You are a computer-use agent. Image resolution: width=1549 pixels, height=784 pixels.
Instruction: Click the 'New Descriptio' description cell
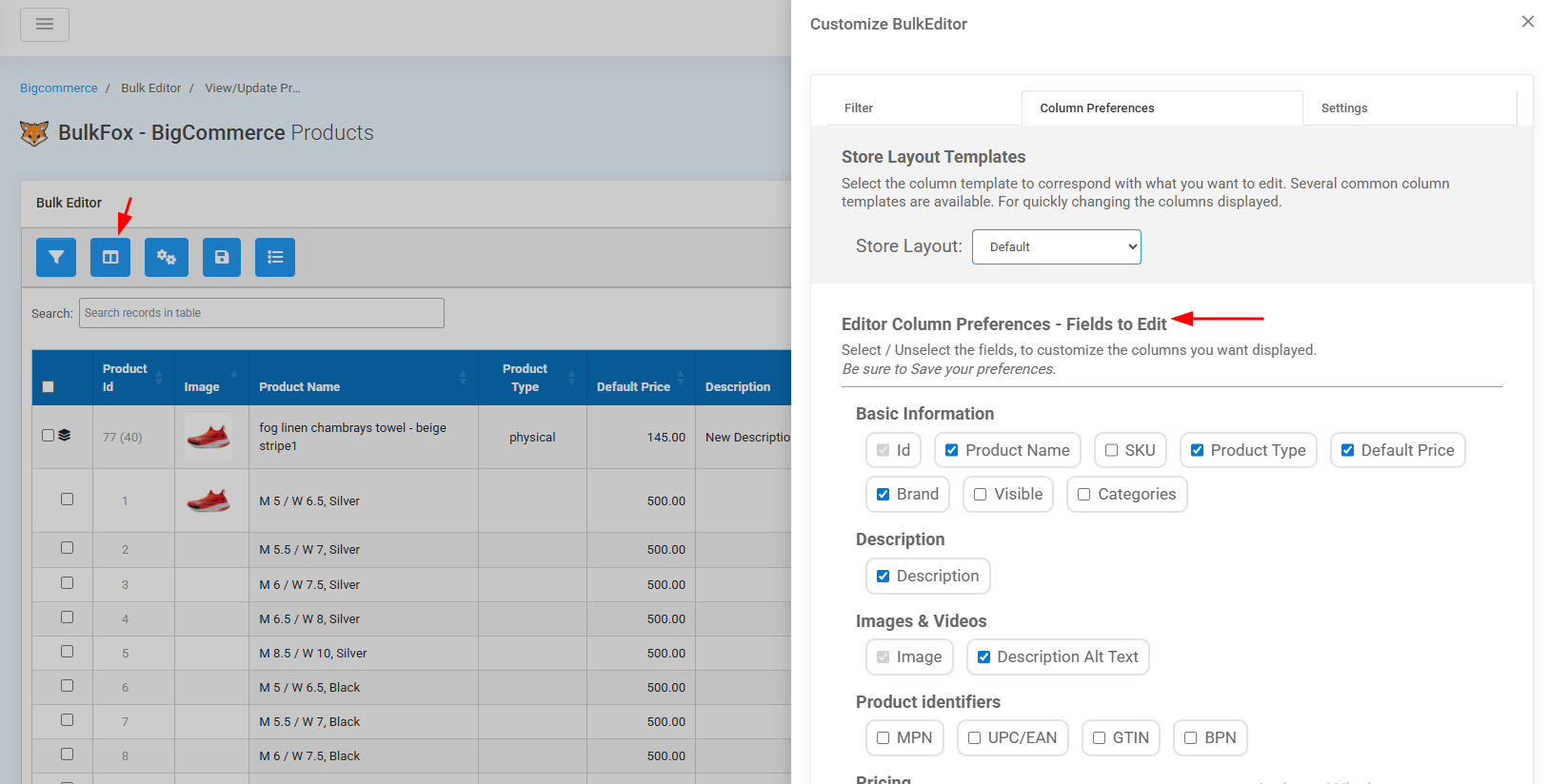click(744, 438)
